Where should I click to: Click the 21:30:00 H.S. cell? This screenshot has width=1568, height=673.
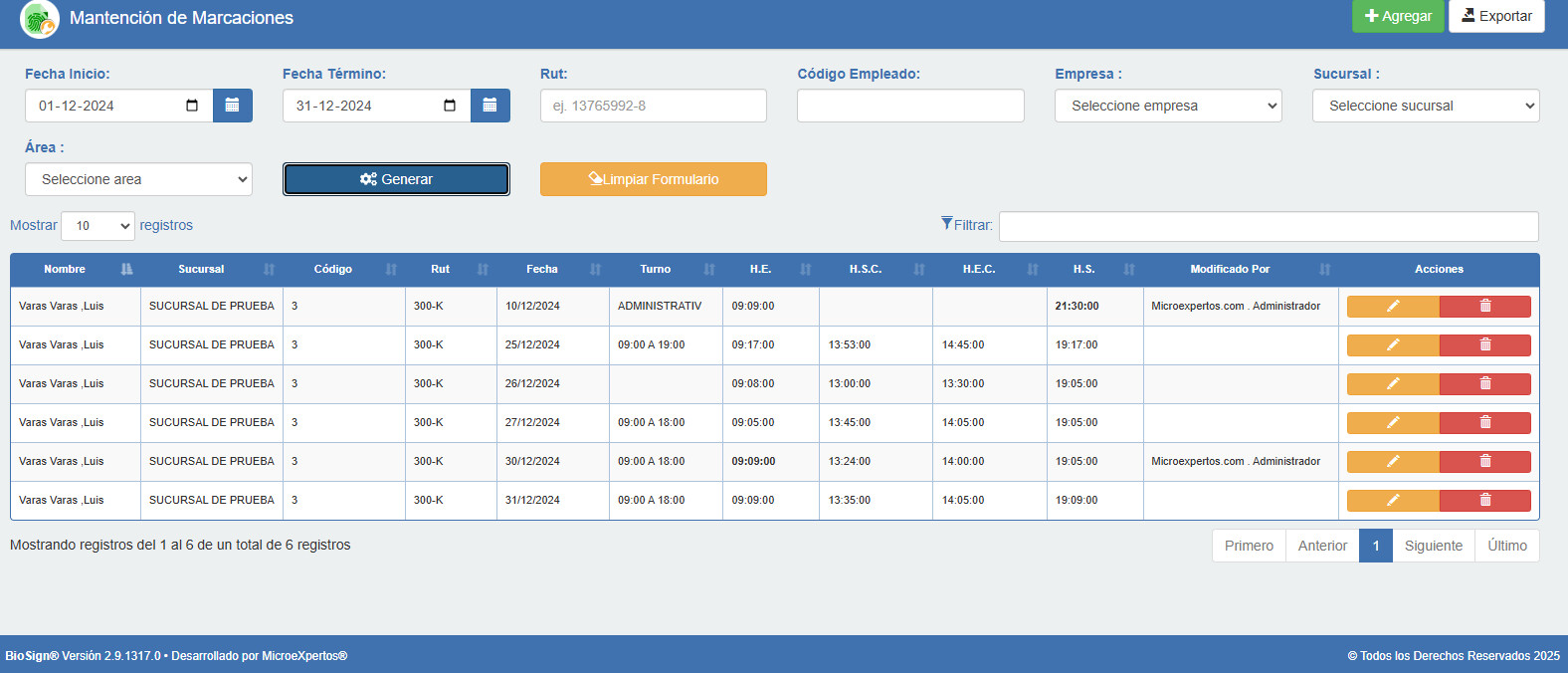(x=1094, y=307)
